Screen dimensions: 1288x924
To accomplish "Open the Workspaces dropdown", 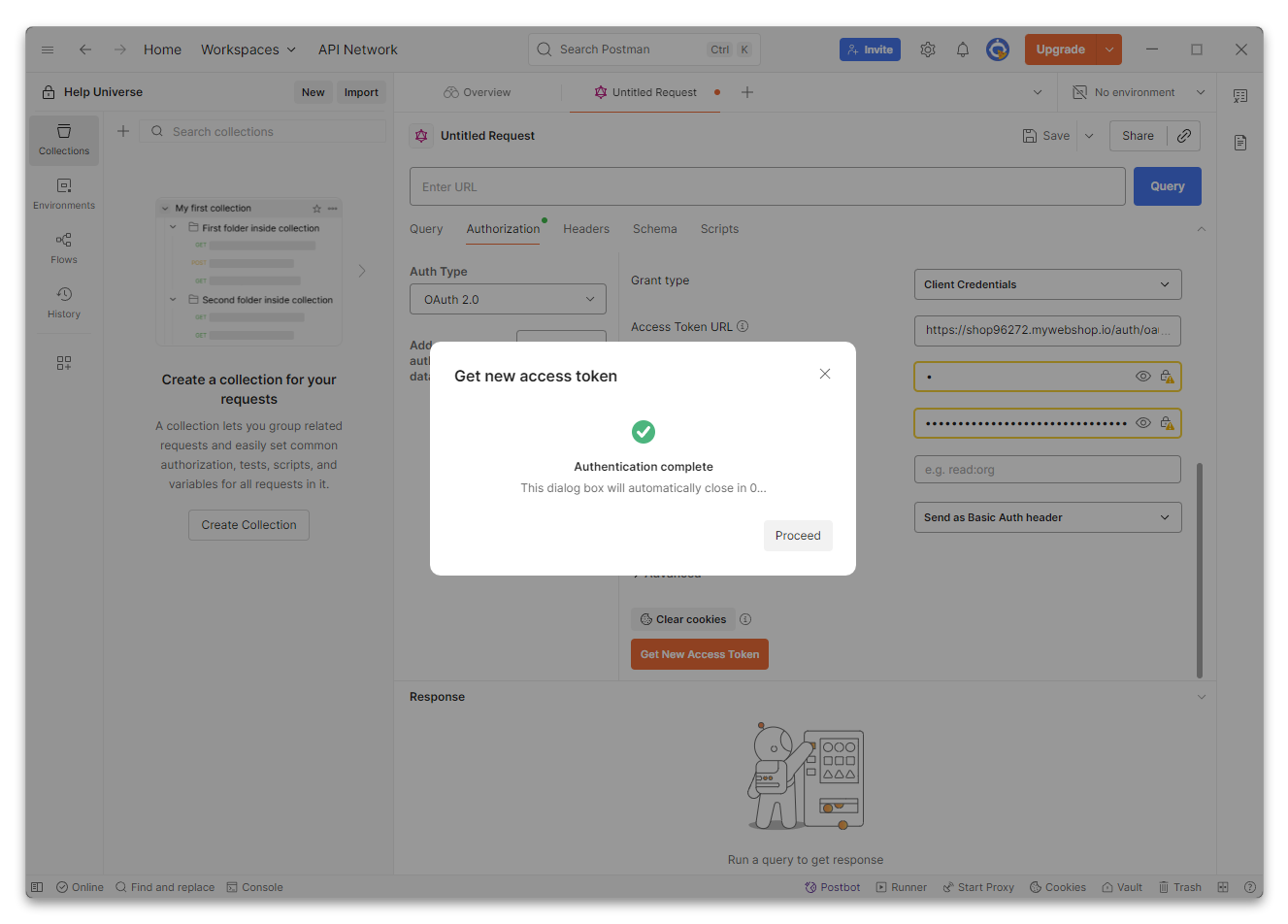I will click(248, 49).
